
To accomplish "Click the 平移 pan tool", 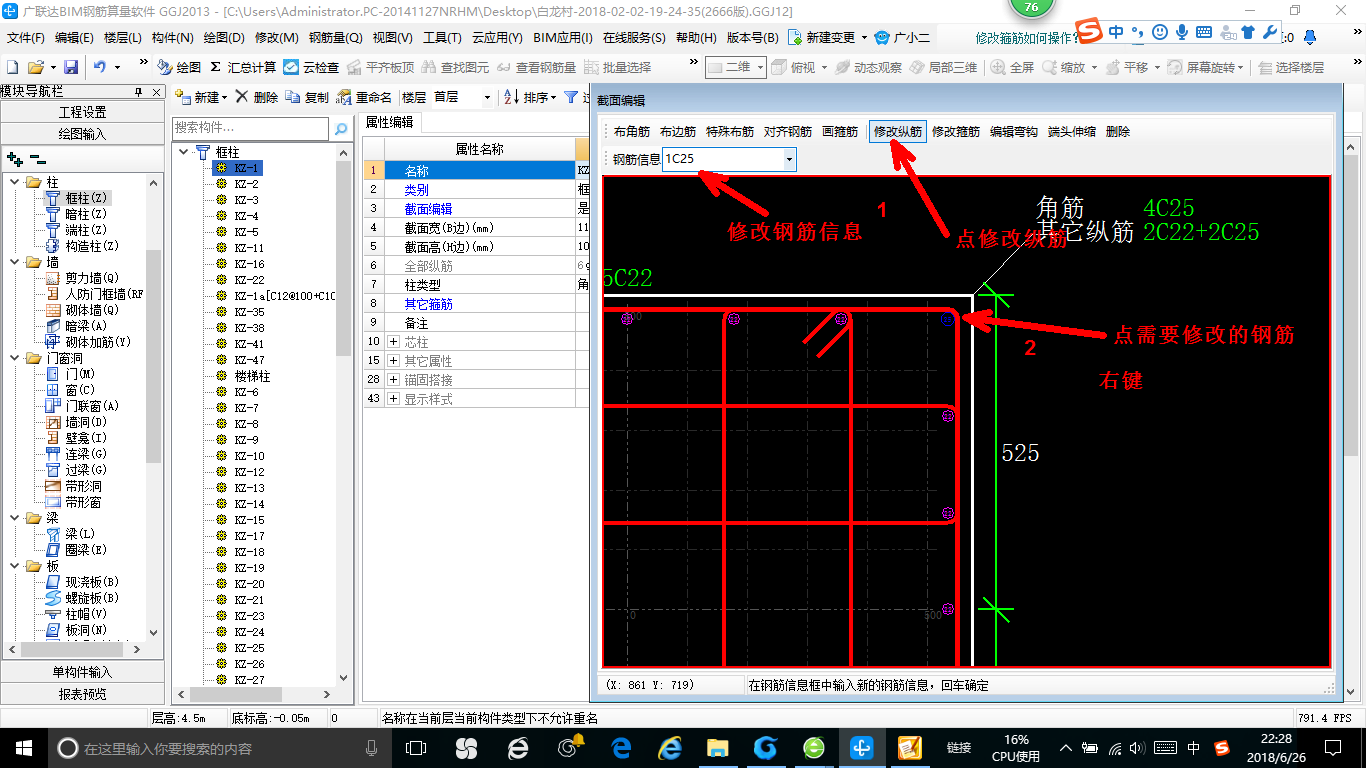I will click(1127, 67).
